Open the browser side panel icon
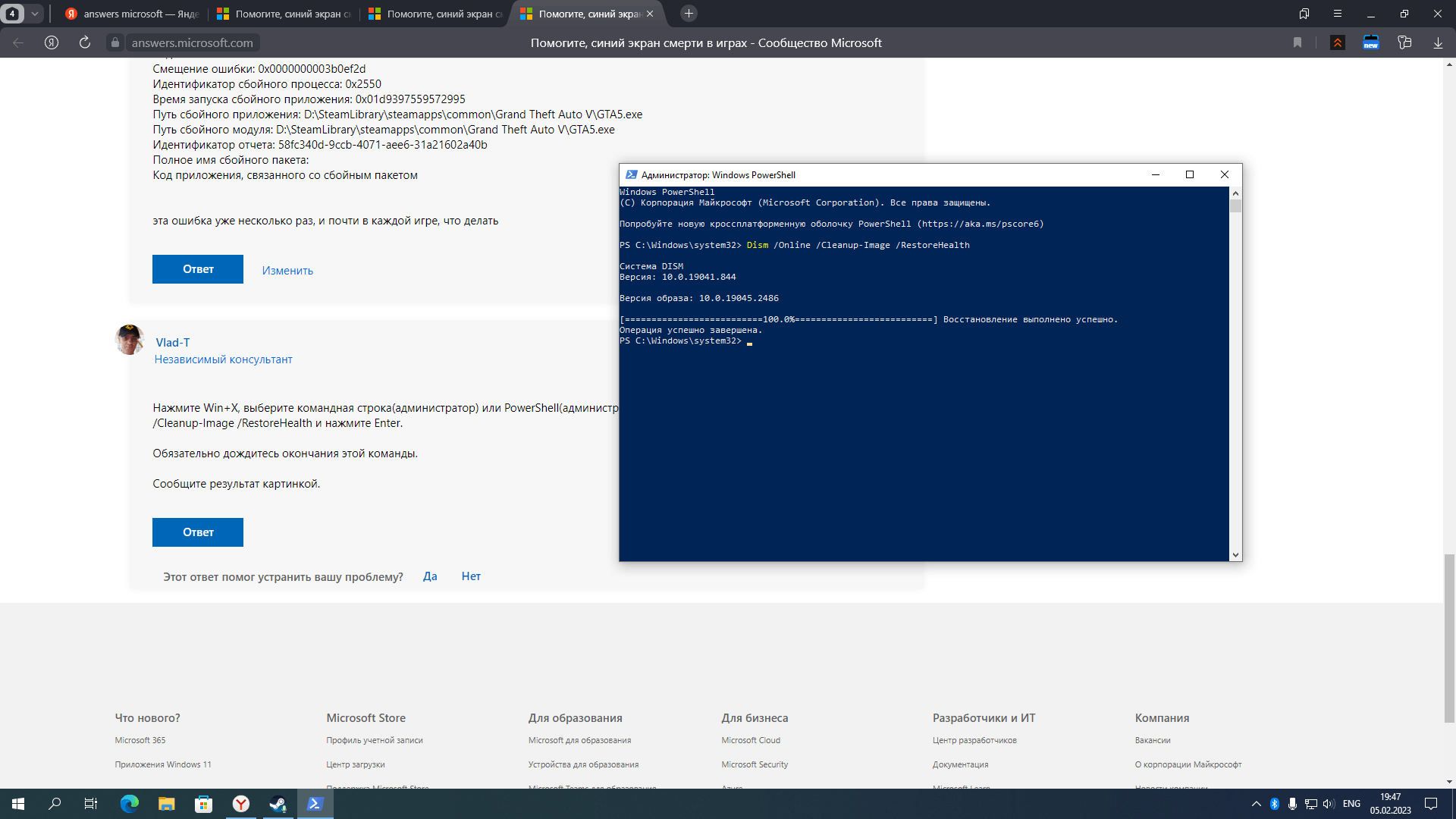The image size is (1456, 819). 1304,14
